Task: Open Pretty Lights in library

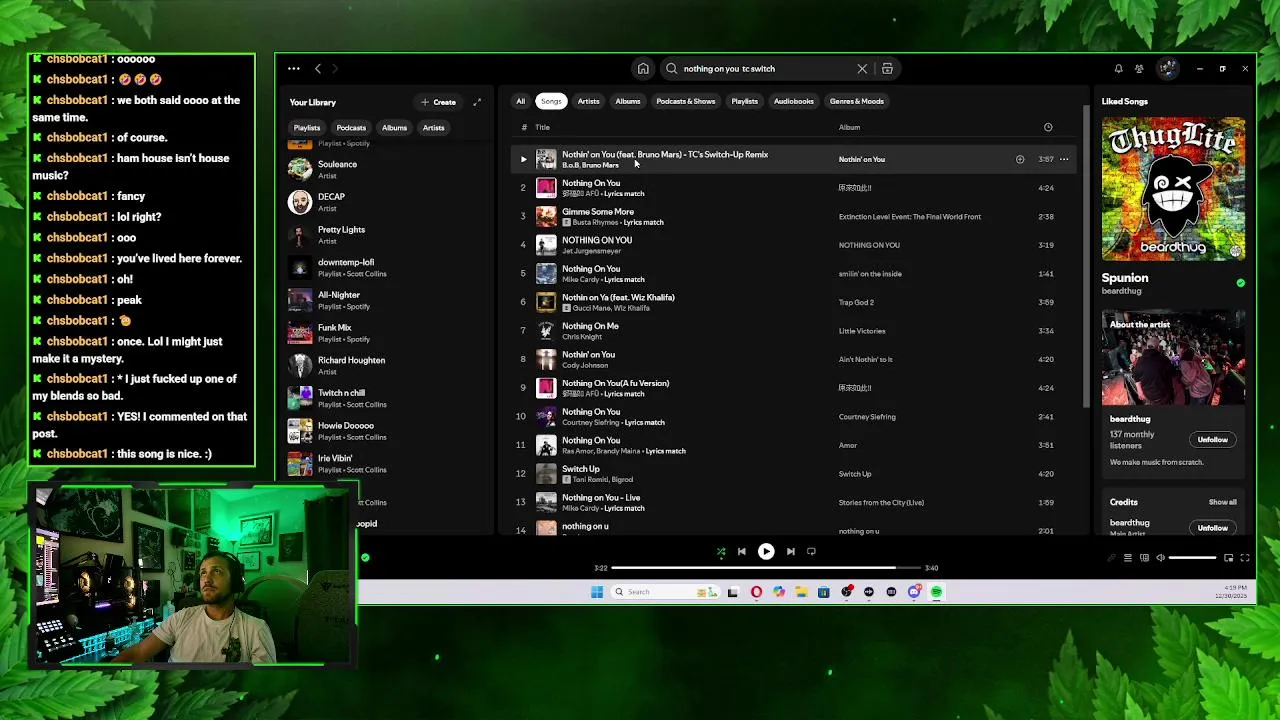Action: click(x=385, y=235)
